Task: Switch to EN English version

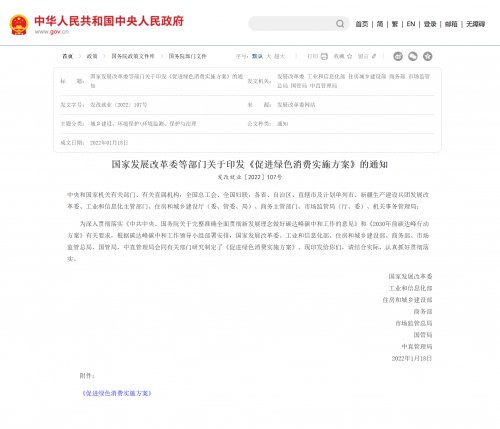Action: 411,24
